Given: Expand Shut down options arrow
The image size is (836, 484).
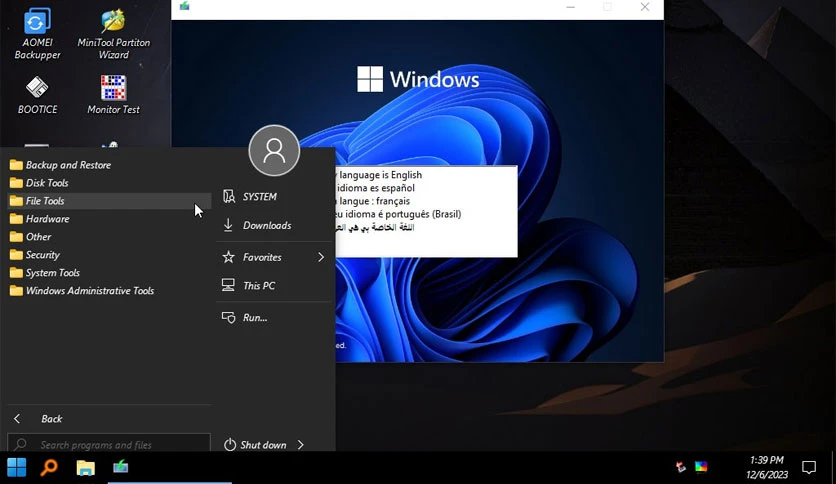Looking at the screenshot, I should (301, 445).
